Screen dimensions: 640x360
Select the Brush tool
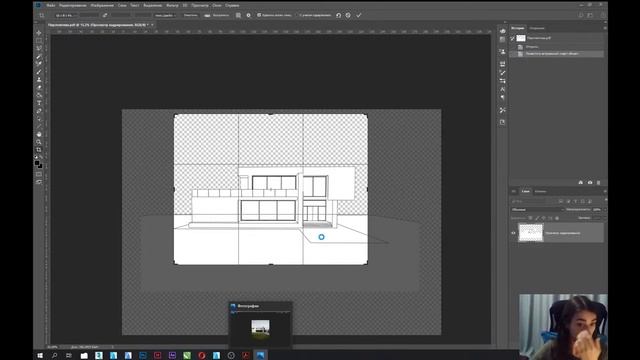39,71
